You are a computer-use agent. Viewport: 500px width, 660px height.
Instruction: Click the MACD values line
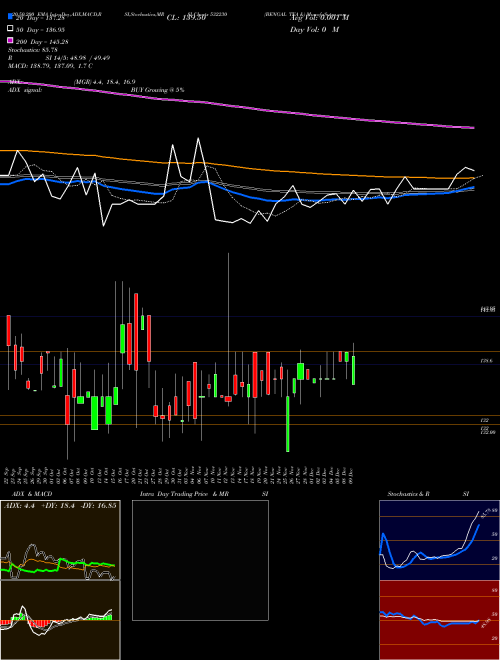point(50,66)
